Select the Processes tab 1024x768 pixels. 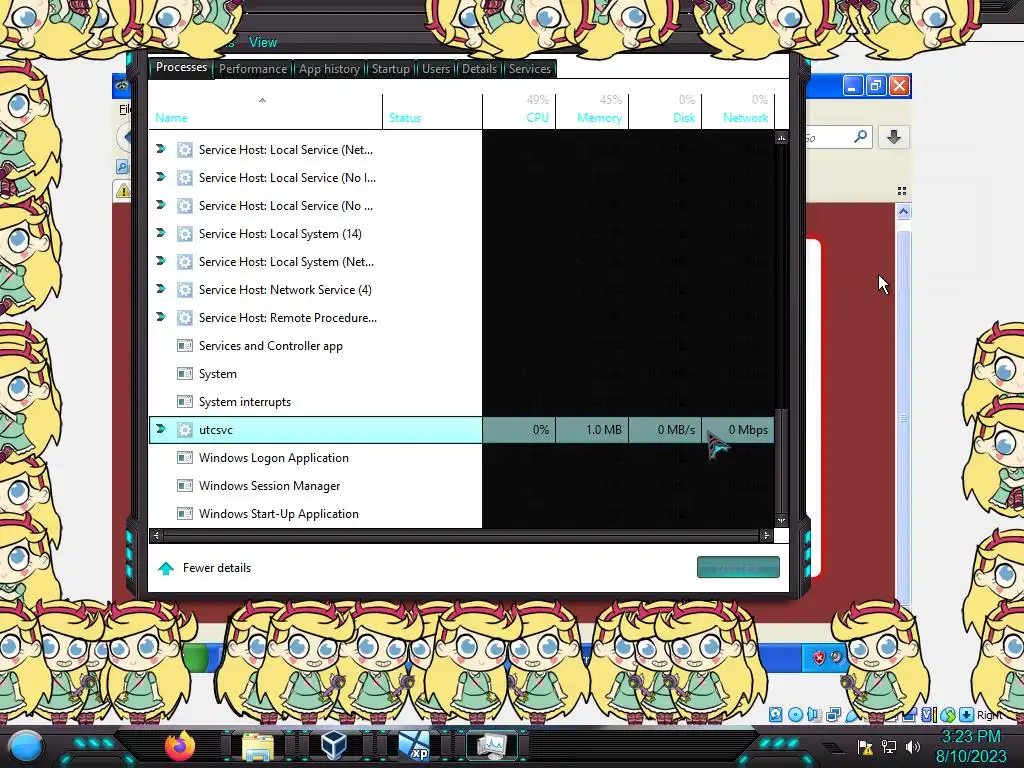(x=181, y=67)
